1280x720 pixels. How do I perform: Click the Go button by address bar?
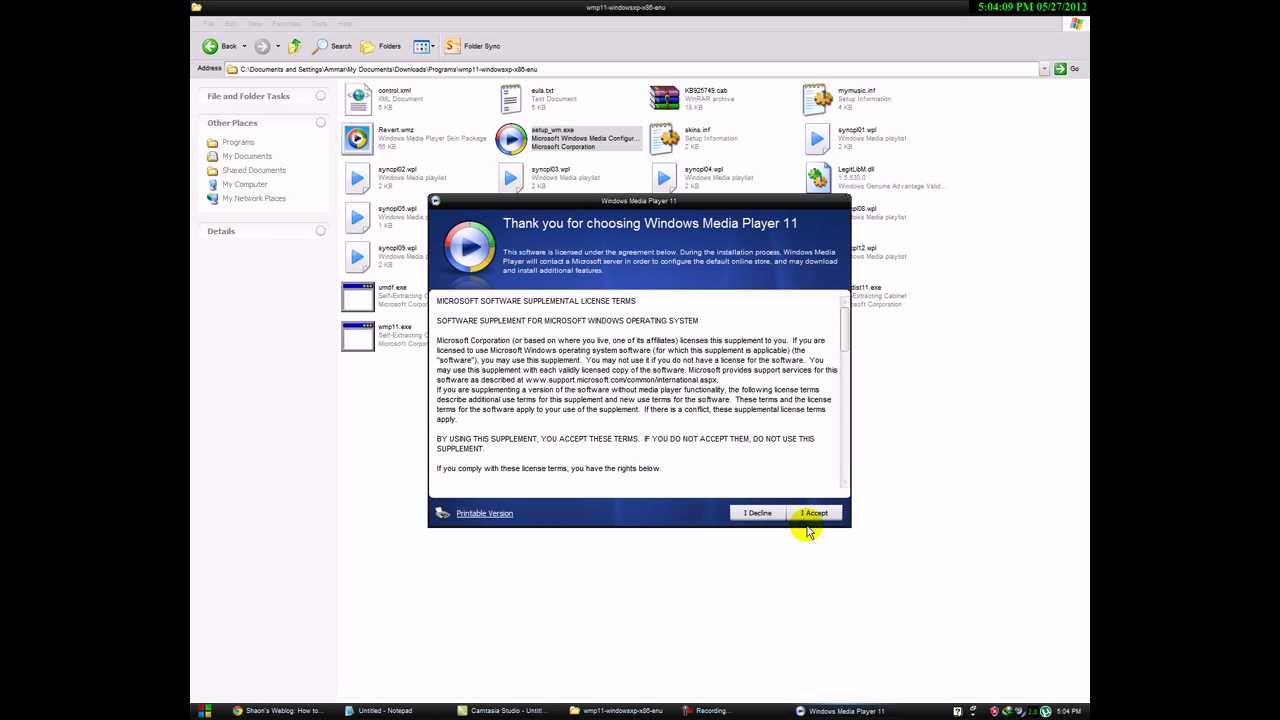[x=1067, y=69]
